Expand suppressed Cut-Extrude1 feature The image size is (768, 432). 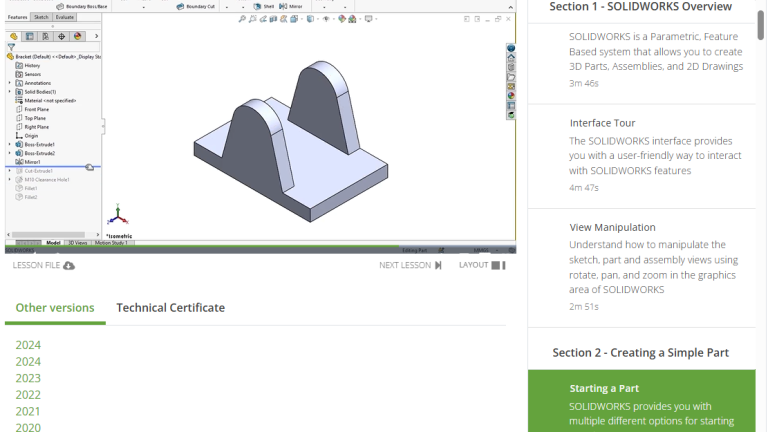(9, 171)
